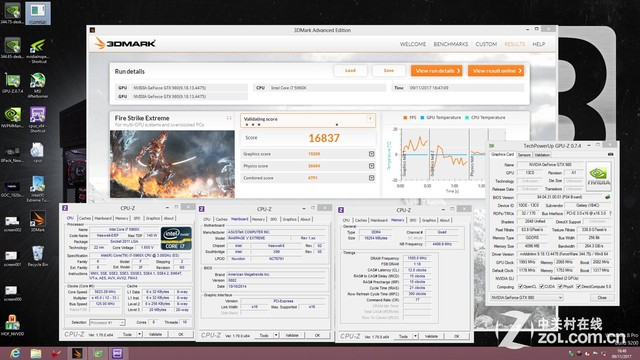Expand the Graphics score row
The height and width of the screenshot is (360, 640).
click(x=371, y=154)
